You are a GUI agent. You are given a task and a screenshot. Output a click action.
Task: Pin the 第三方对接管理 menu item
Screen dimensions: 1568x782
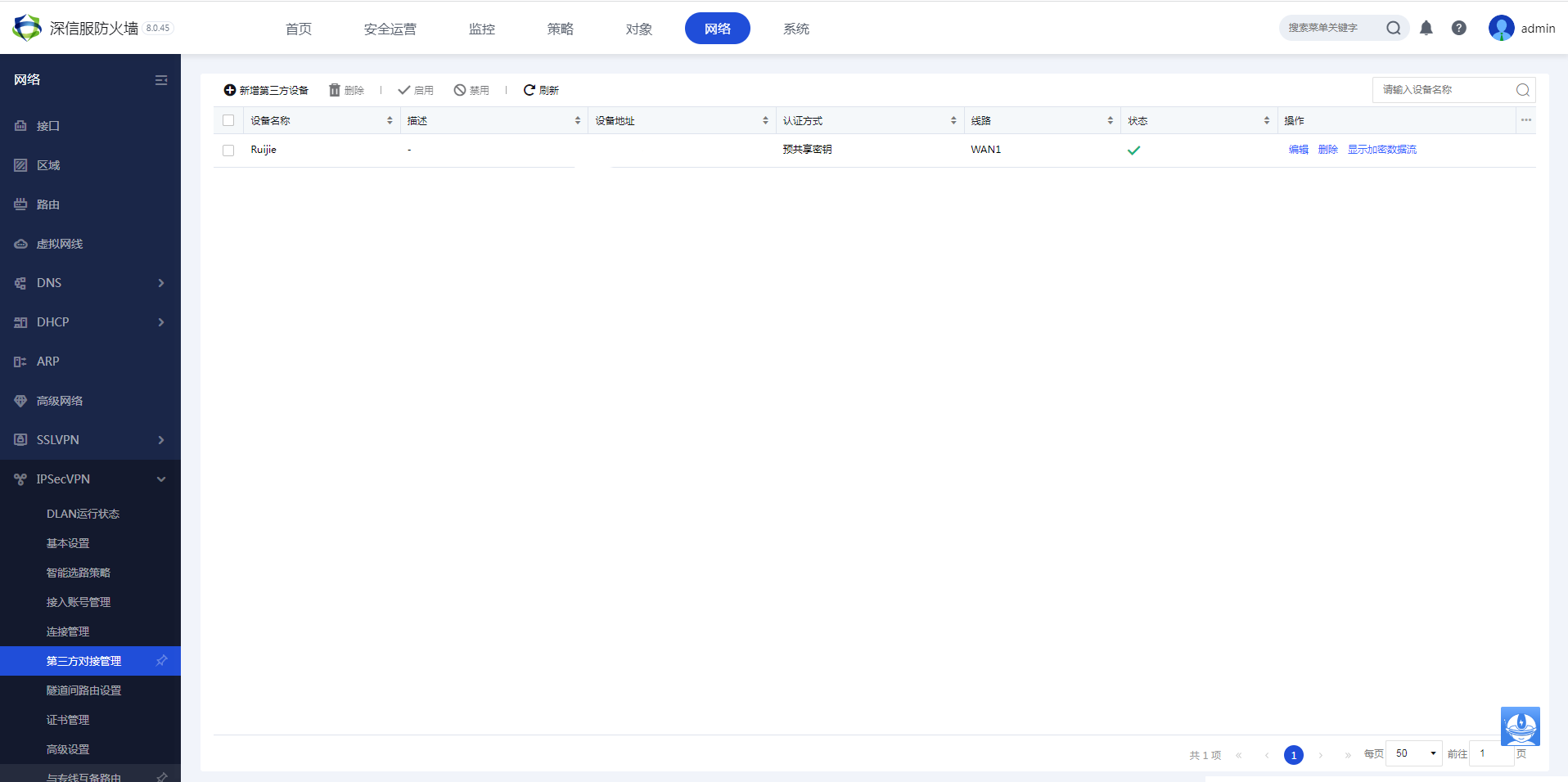[x=162, y=660]
